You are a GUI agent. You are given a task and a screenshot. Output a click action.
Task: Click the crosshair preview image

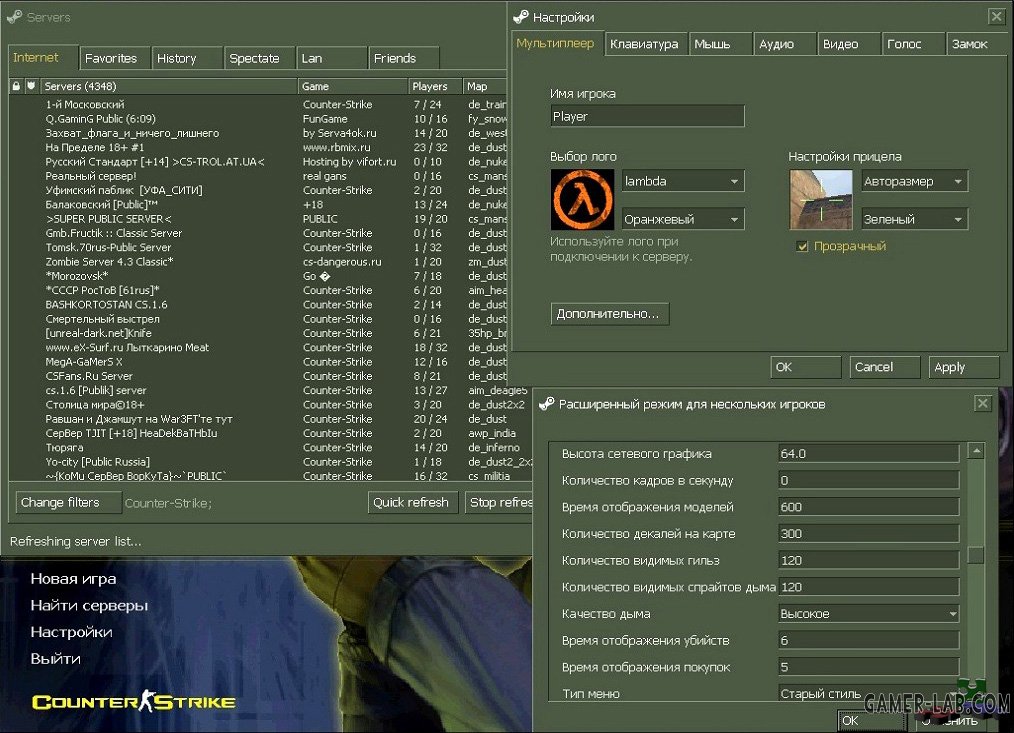click(821, 200)
